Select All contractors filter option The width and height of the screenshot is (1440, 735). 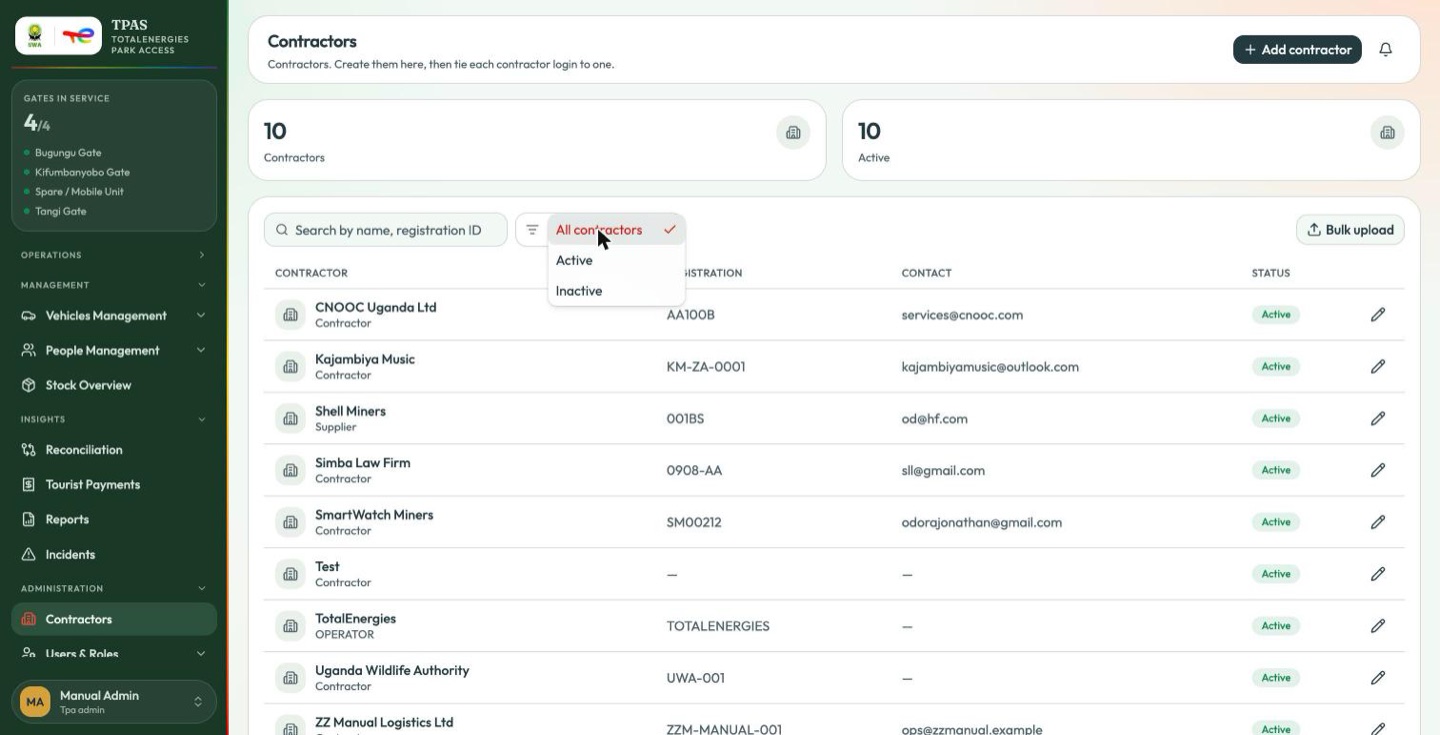616,230
